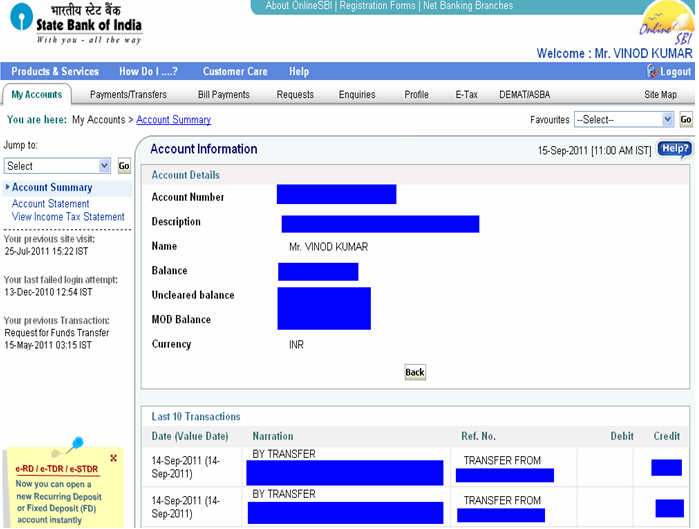
Task: Click Go next to Favourites
Action: coord(686,119)
